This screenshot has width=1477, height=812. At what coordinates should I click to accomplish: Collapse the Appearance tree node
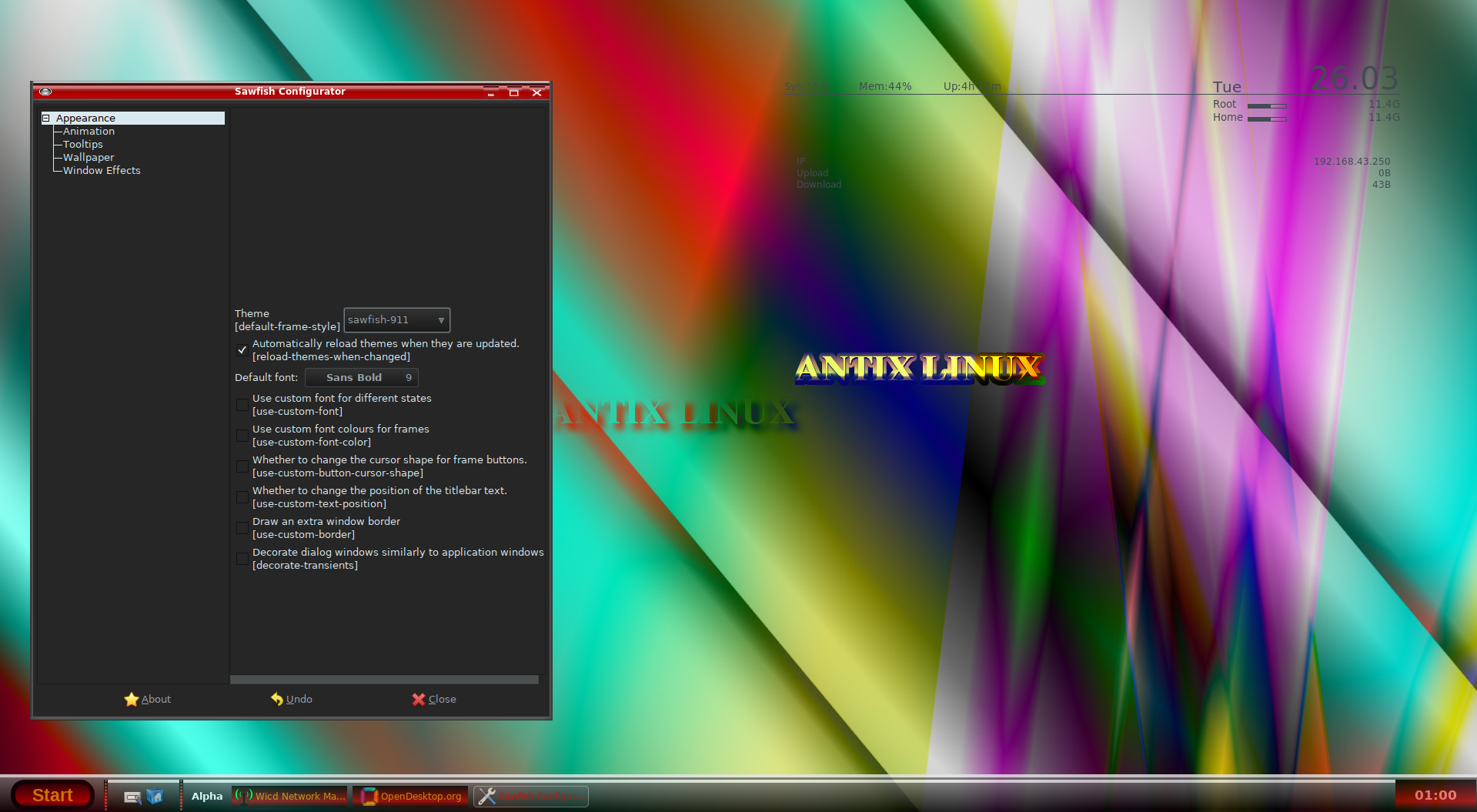click(46, 118)
